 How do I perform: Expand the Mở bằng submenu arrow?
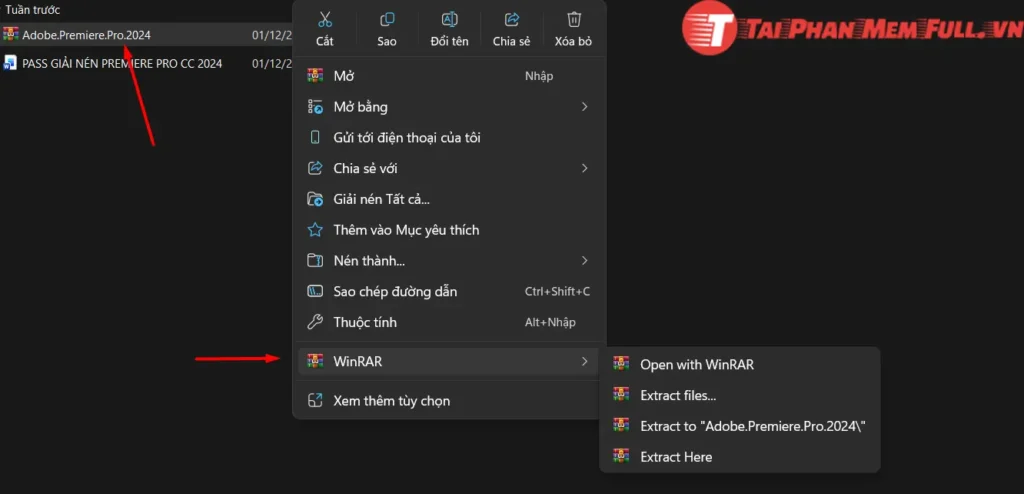pyautogui.click(x=584, y=107)
